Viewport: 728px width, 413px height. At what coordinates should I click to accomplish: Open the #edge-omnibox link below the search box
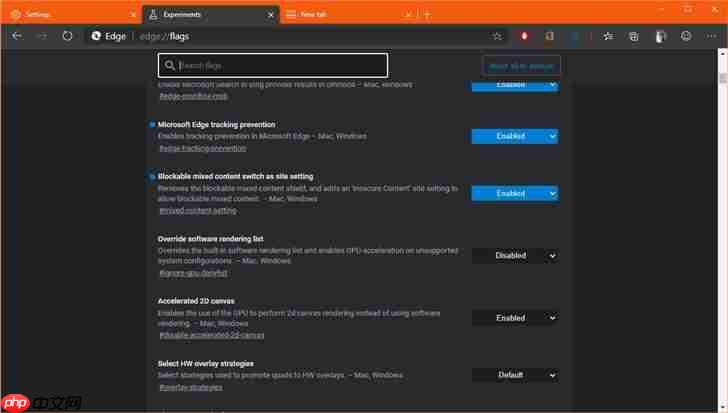pos(194,96)
